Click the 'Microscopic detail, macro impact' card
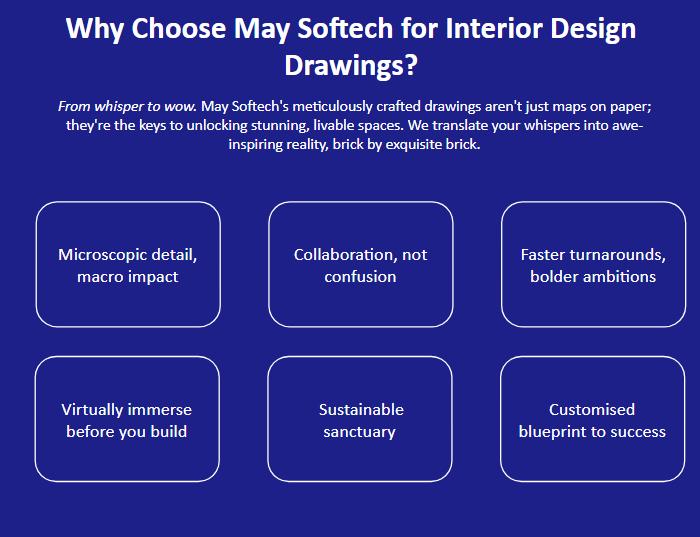This screenshot has width=700, height=537. (128, 265)
